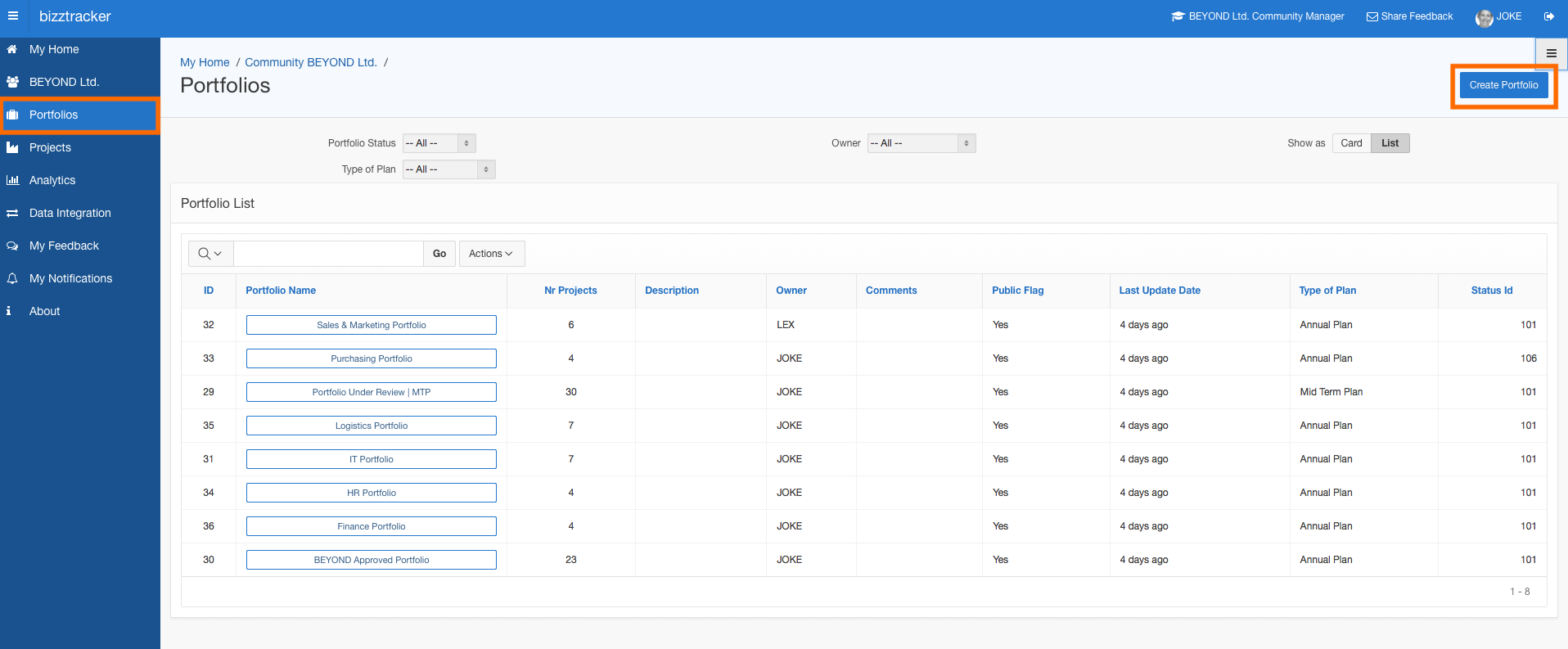Click status id '106' cell
The image size is (1568, 649).
tap(1529, 358)
